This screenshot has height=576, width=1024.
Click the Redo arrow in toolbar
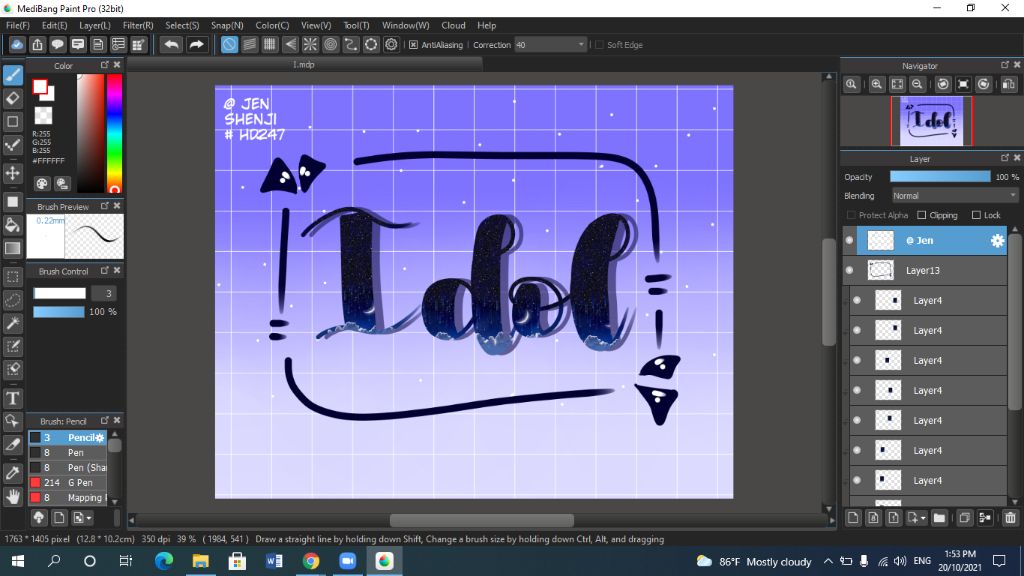point(196,44)
